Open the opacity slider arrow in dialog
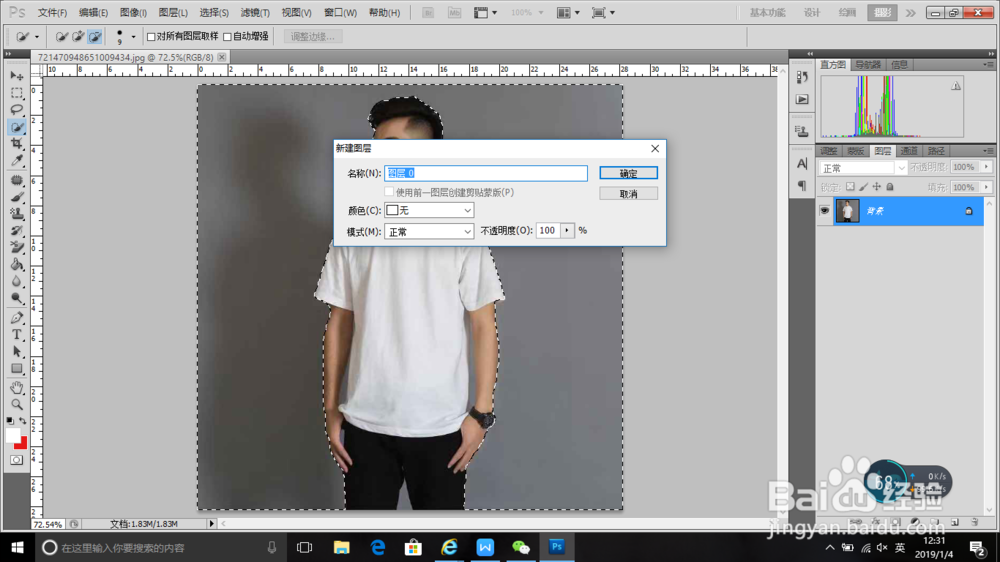1000x562 pixels. [x=567, y=230]
